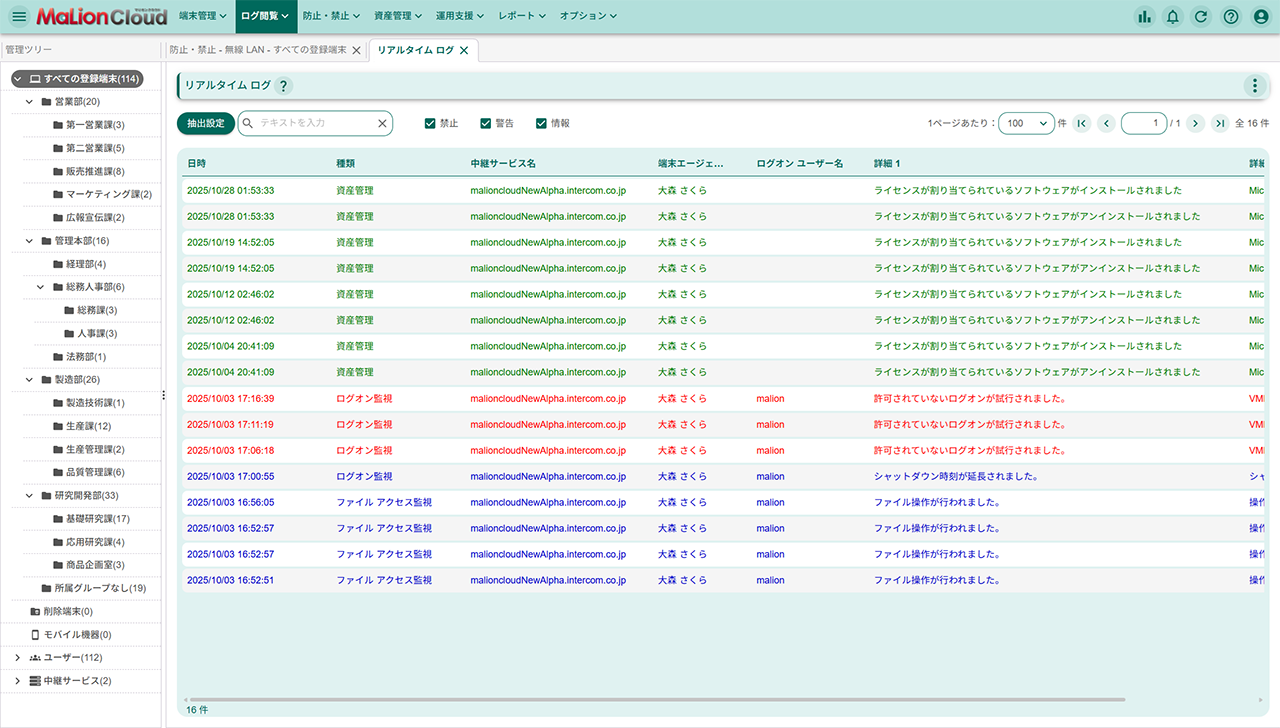
Task: Open the hamburger main menu icon
Action: [19, 16]
